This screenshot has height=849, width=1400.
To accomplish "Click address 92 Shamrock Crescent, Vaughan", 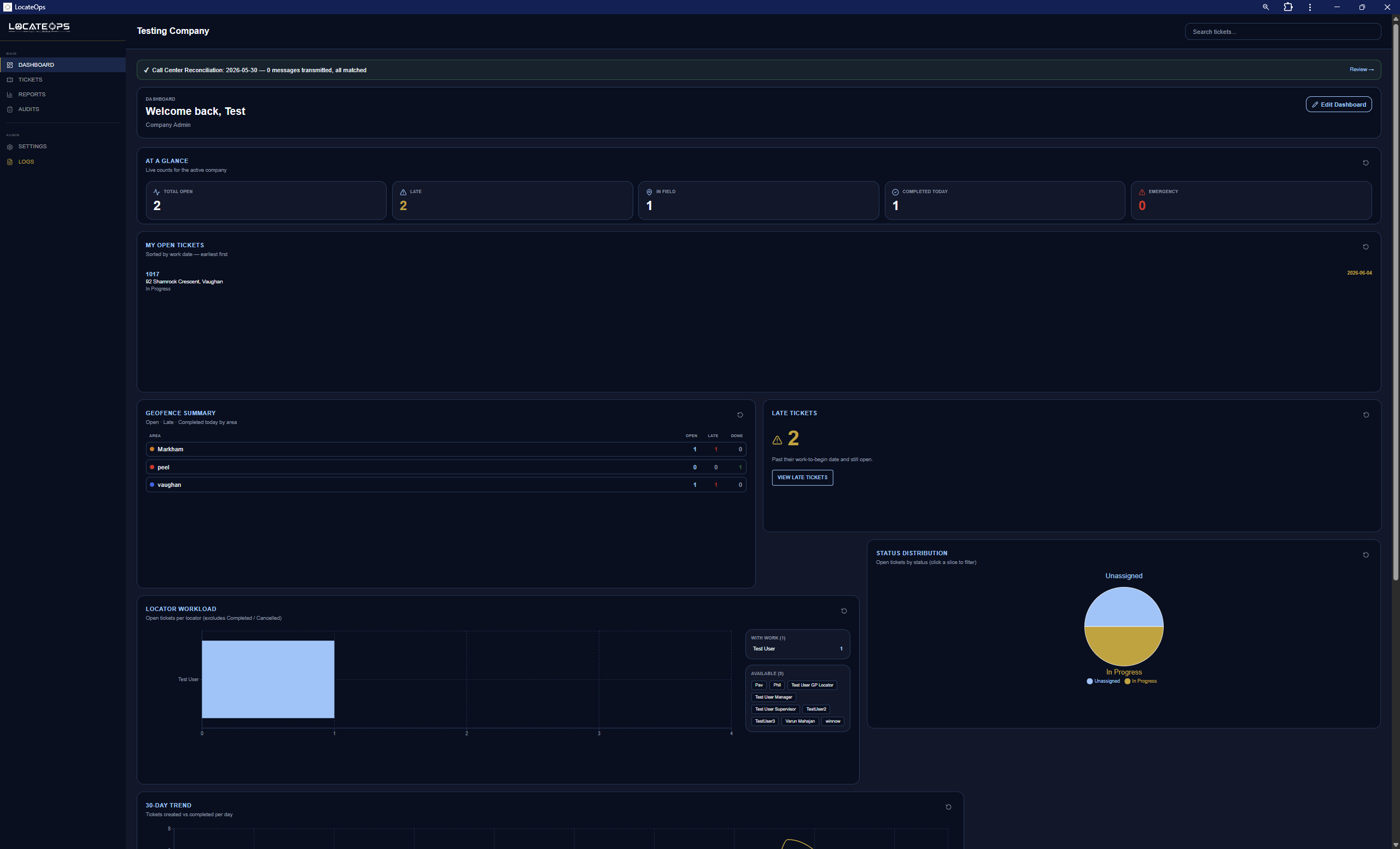I will 184,282.
